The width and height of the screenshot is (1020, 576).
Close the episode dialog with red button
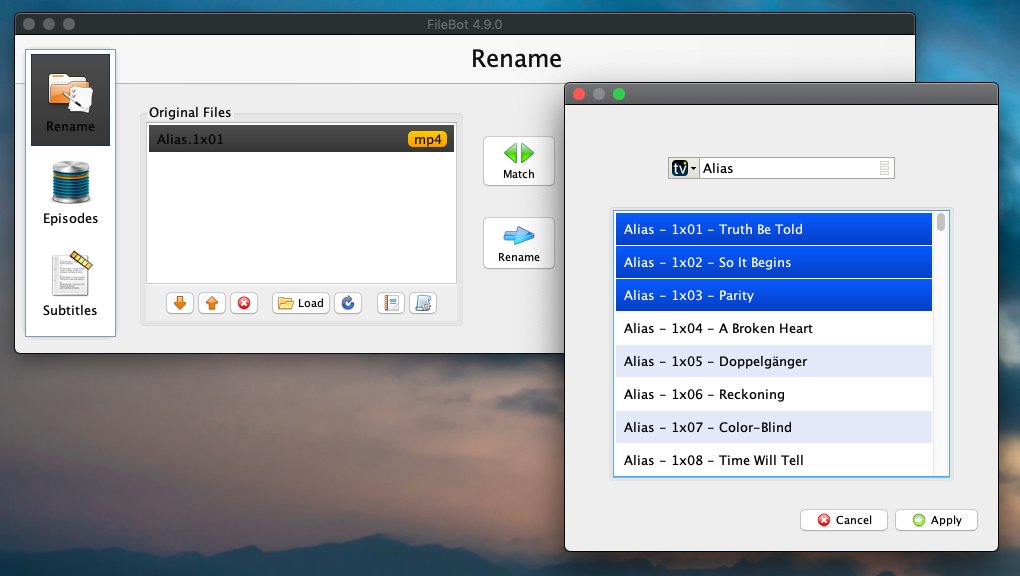[x=579, y=94]
